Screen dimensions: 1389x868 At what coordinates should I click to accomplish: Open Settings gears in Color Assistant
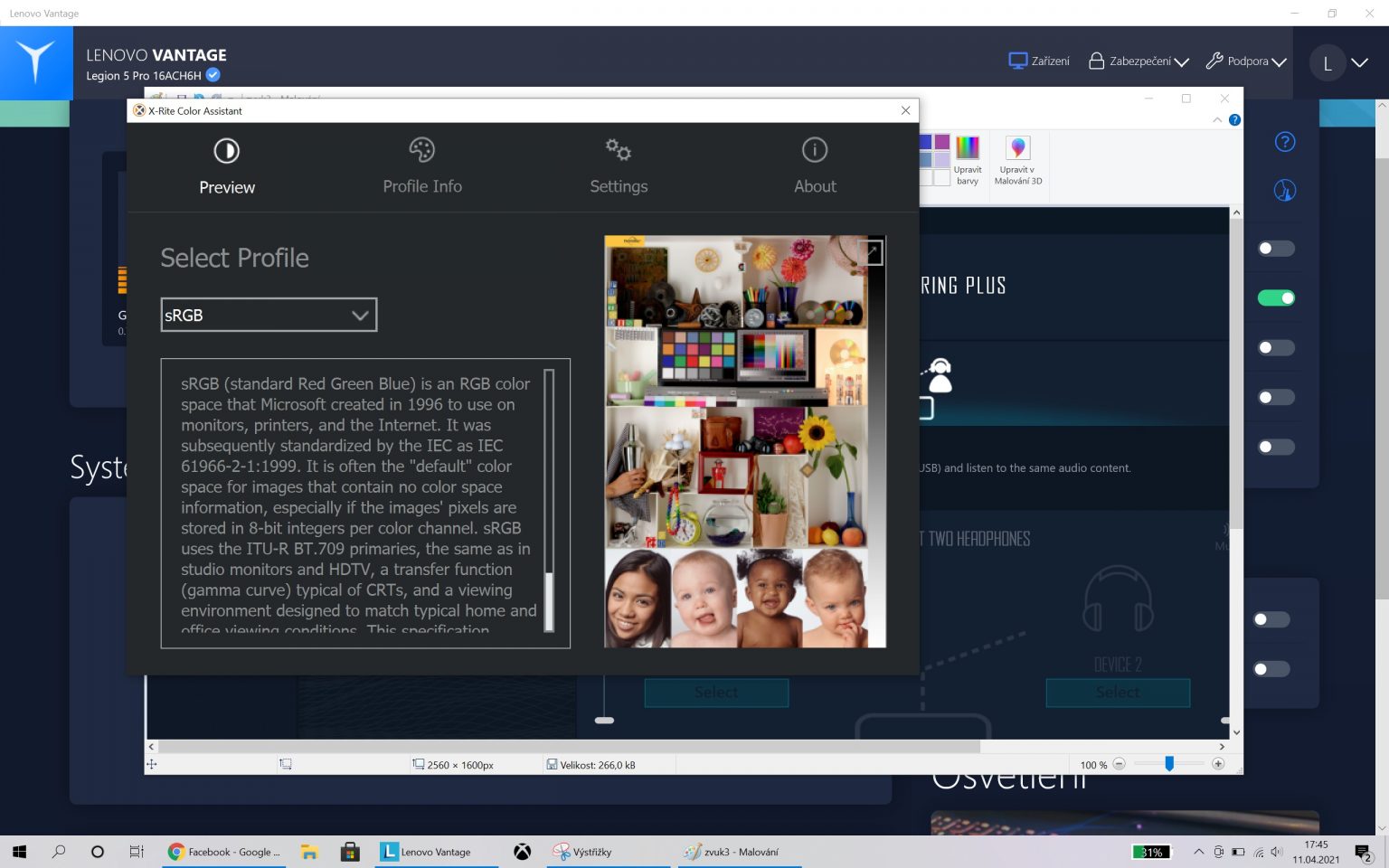pyautogui.click(x=619, y=150)
